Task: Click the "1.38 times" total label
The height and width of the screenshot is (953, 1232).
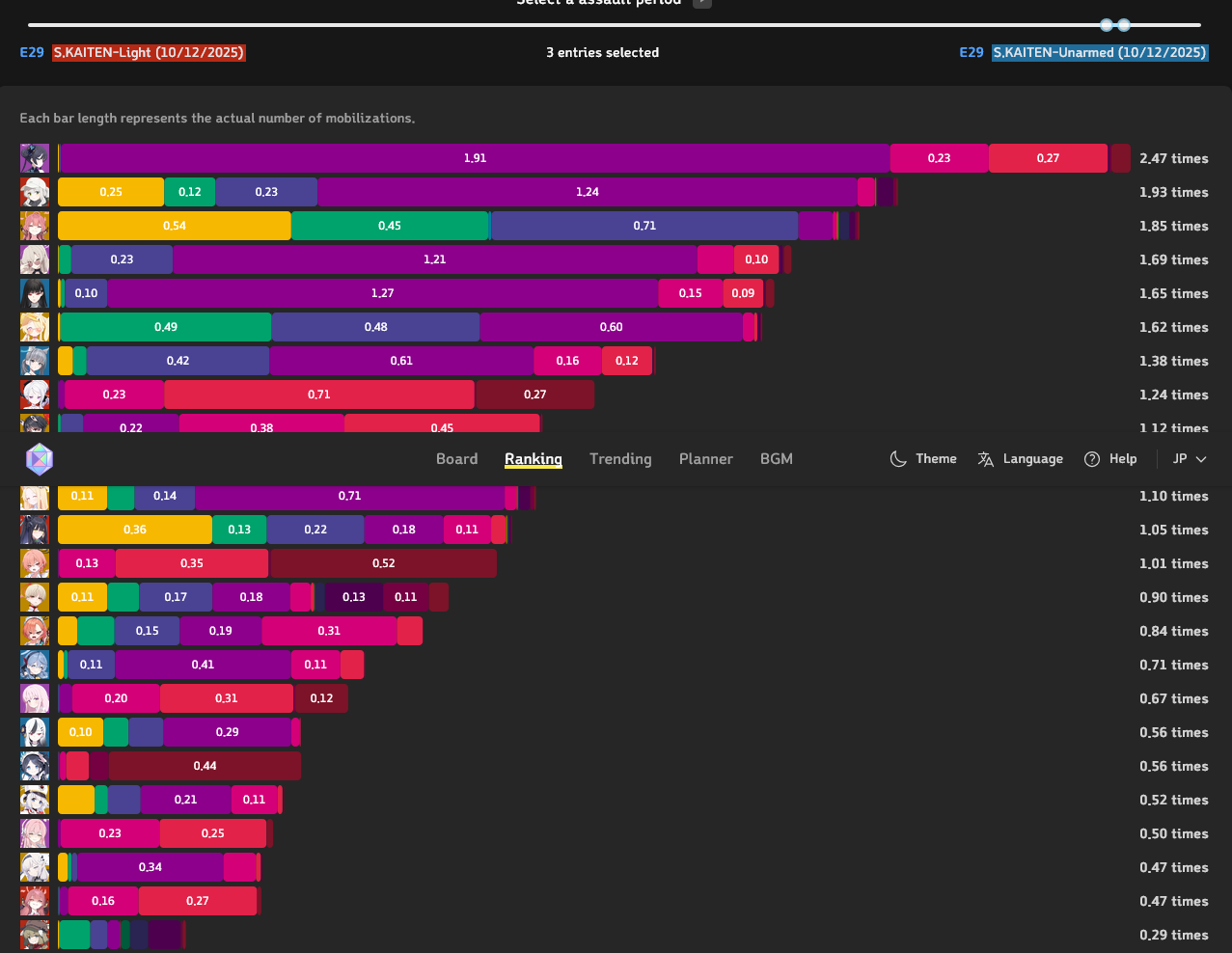Action: 1173,361
